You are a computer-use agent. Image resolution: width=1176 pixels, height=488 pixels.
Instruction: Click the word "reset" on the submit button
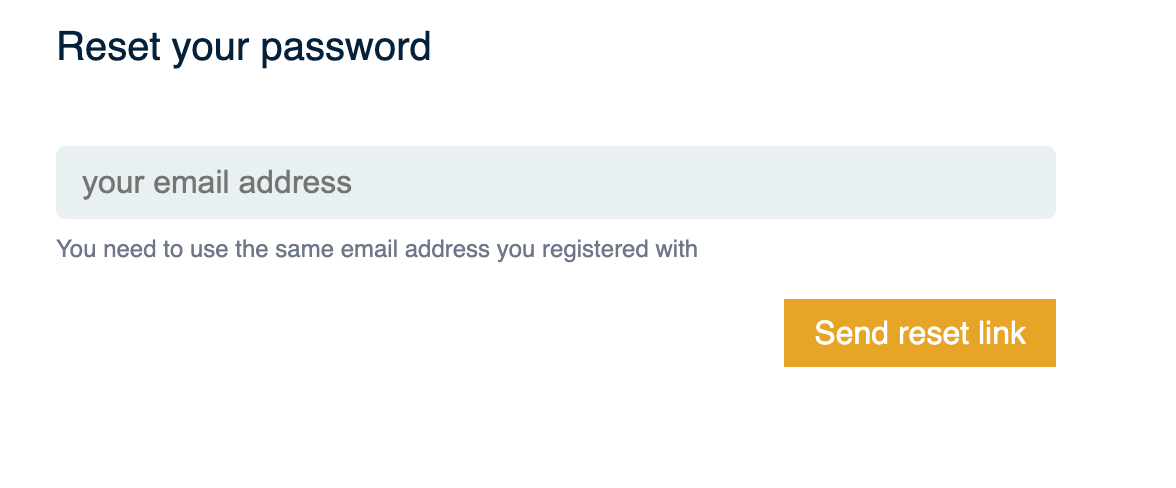pos(931,333)
